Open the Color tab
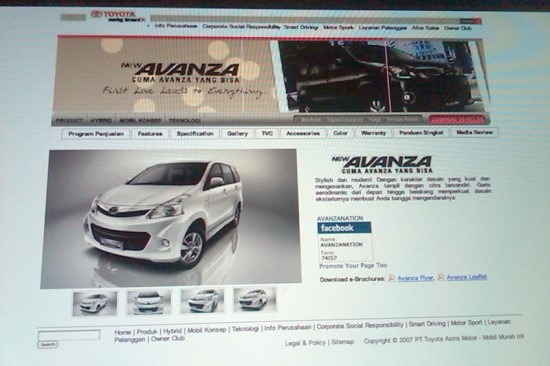Image resolution: width=550 pixels, height=366 pixels. (x=340, y=133)
